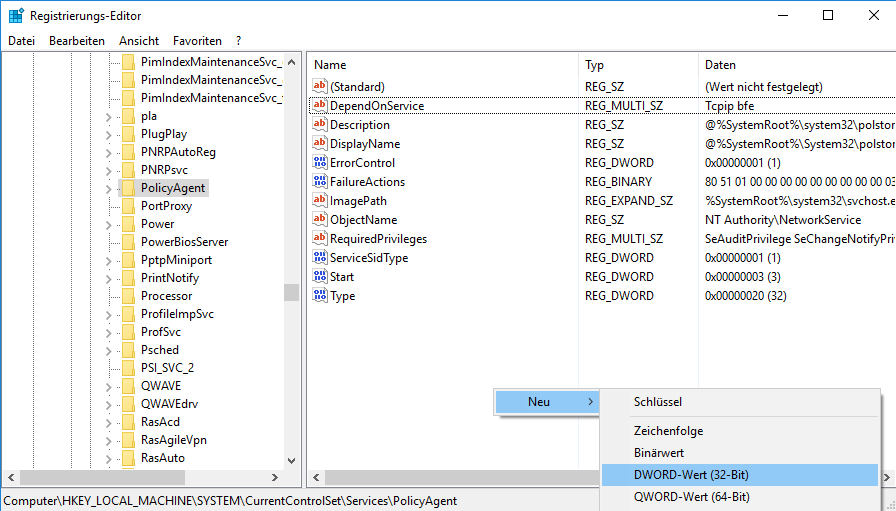Expand the PlugPlay key
This screenshot has width=896, height=511.
tap(109, 135)
